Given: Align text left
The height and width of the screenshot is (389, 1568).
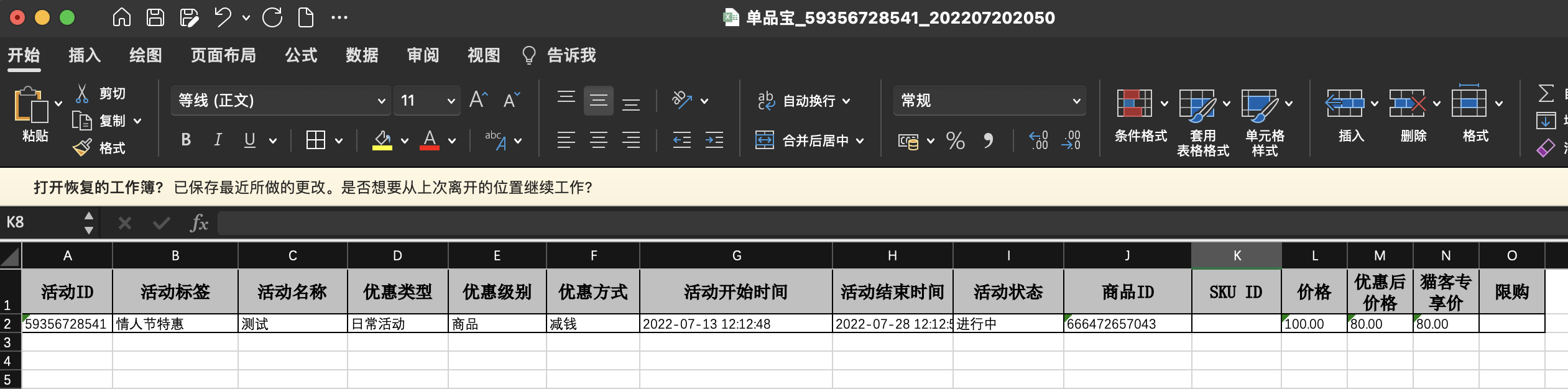Looking at the screenshot, I should (x=566, y=140).
